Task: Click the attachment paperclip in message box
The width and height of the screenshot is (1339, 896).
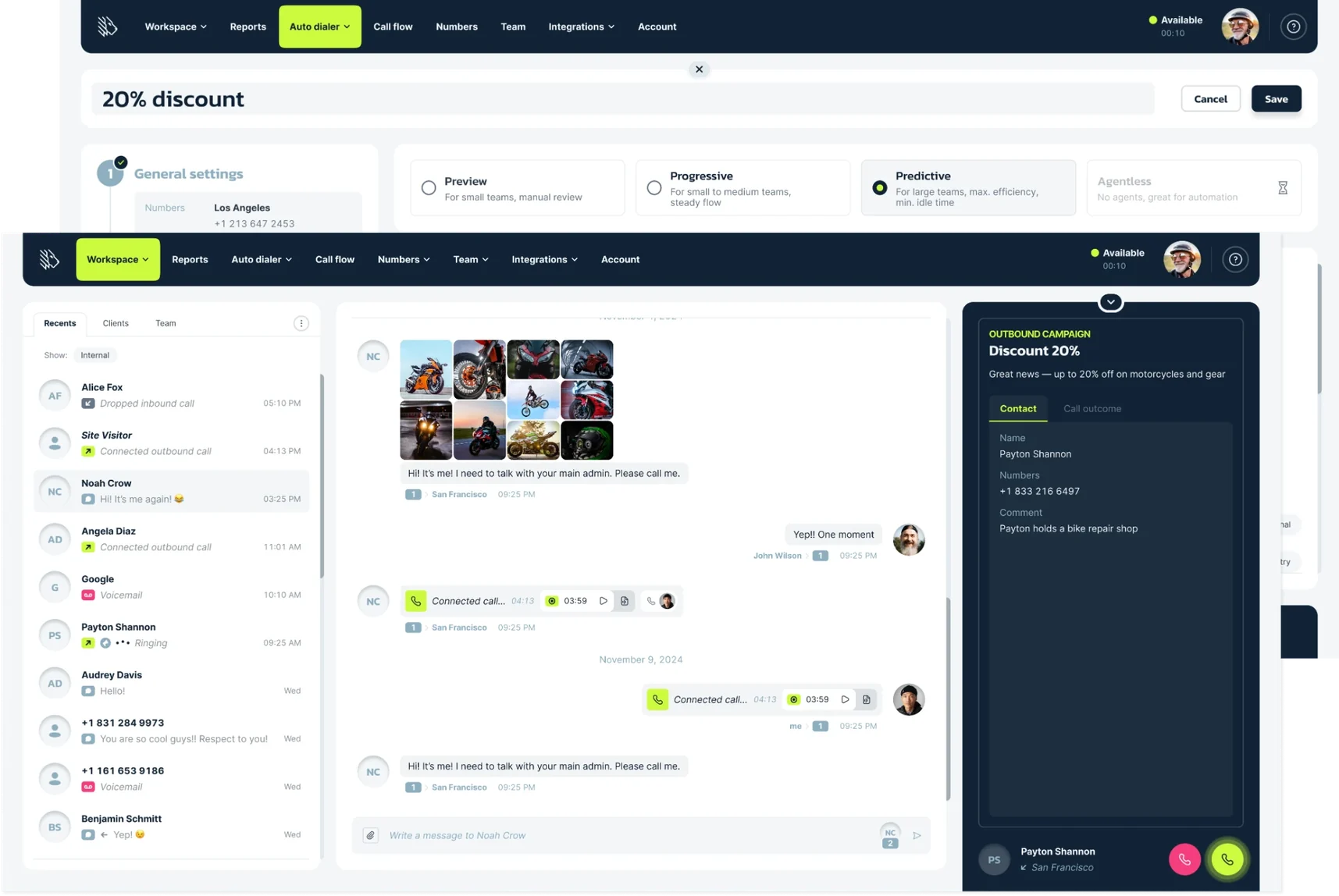Action: tap(371, 835)
